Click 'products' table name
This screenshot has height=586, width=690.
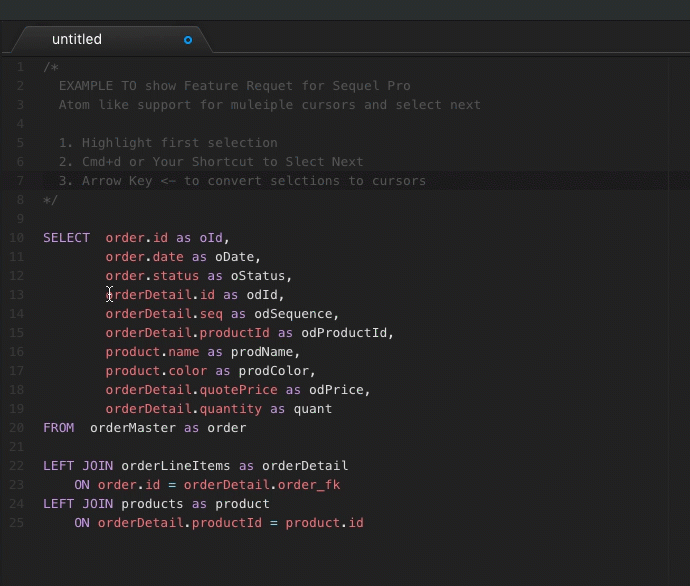(x=152, y=504)
